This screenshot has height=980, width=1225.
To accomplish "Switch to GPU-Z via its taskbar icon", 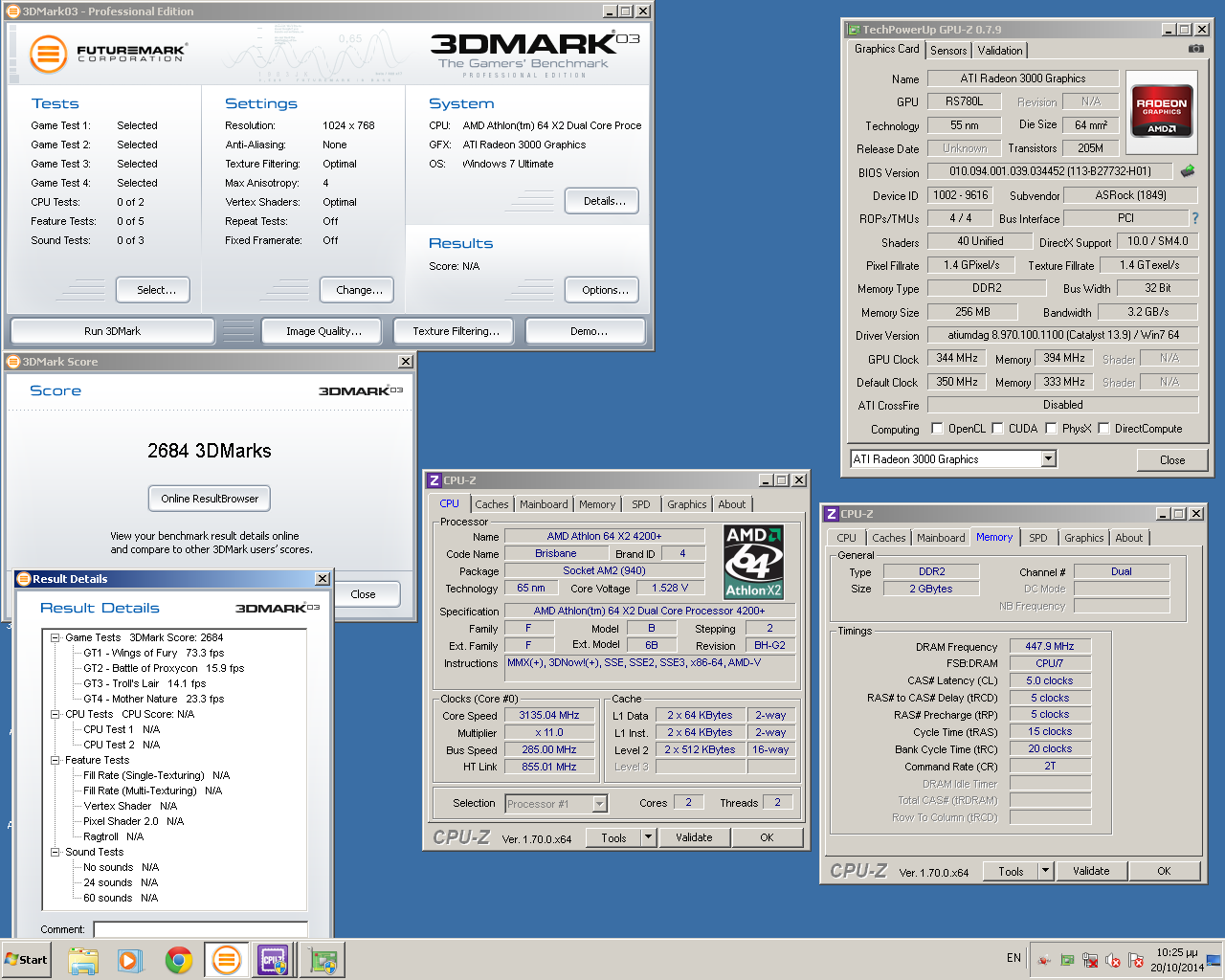I will 323,960.
